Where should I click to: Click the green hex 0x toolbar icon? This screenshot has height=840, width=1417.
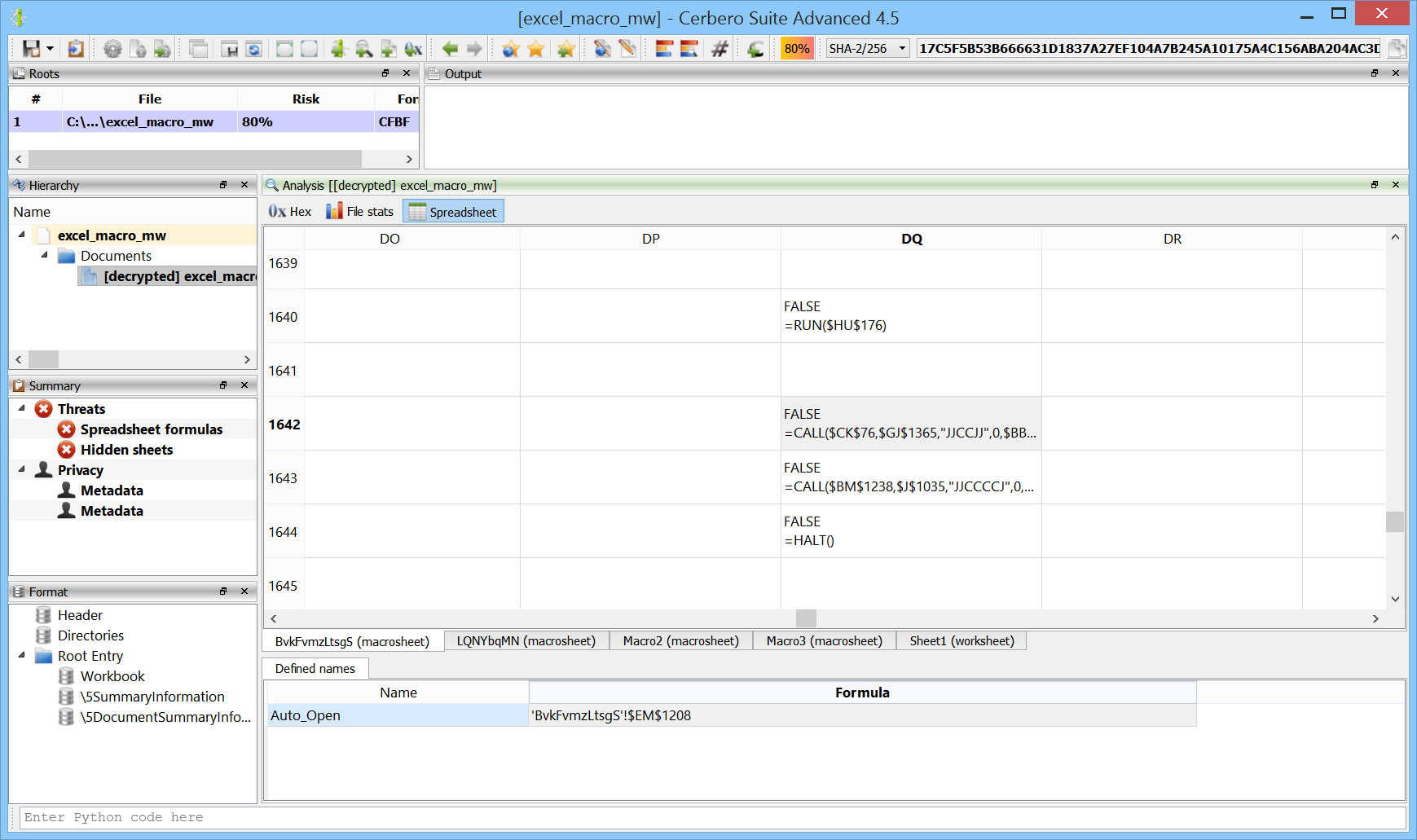pos(413,49)
